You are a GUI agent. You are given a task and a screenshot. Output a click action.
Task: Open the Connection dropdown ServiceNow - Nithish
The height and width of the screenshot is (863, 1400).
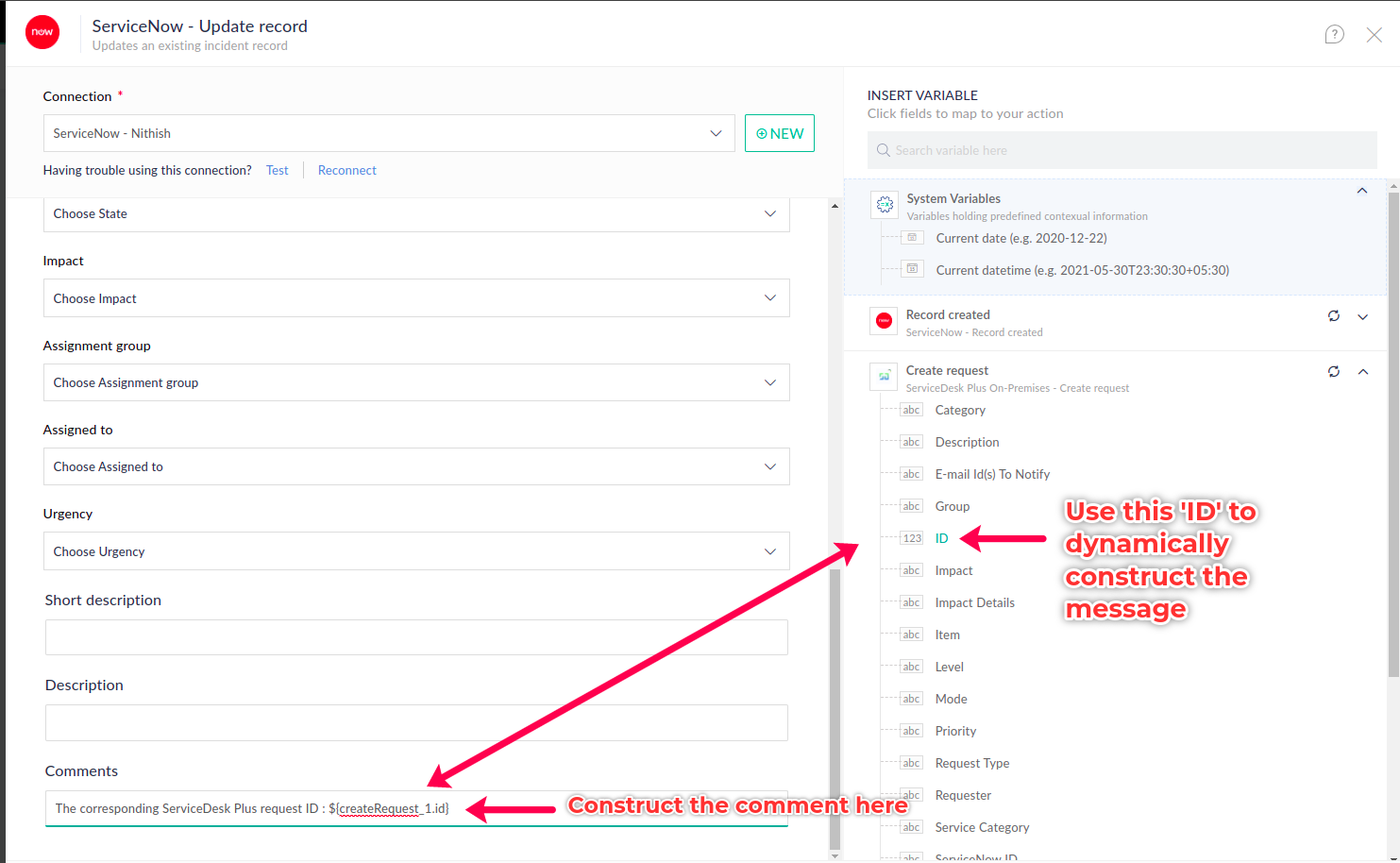tap(389, 133)
